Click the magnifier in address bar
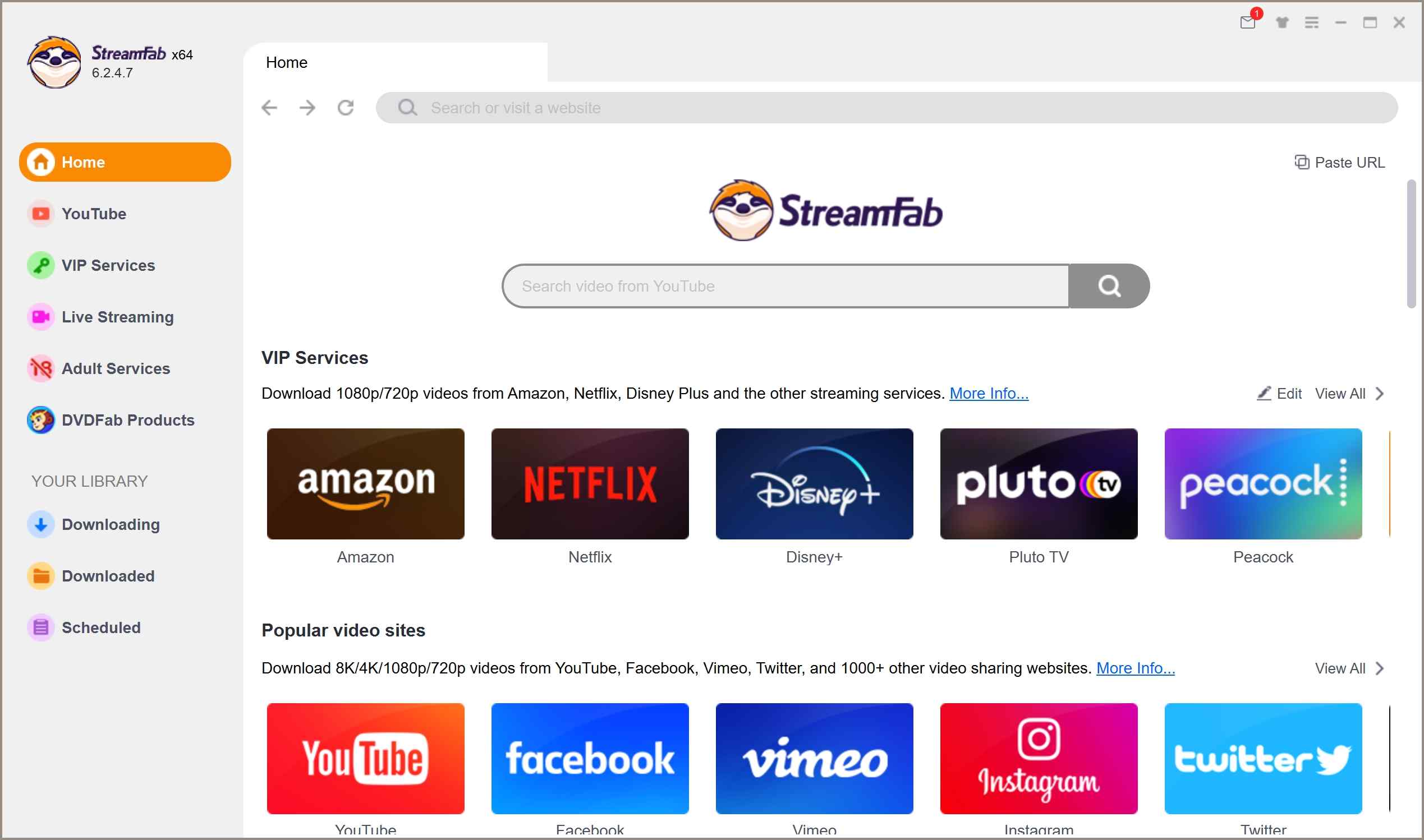The image size is (1424, 840). point(407,108)
